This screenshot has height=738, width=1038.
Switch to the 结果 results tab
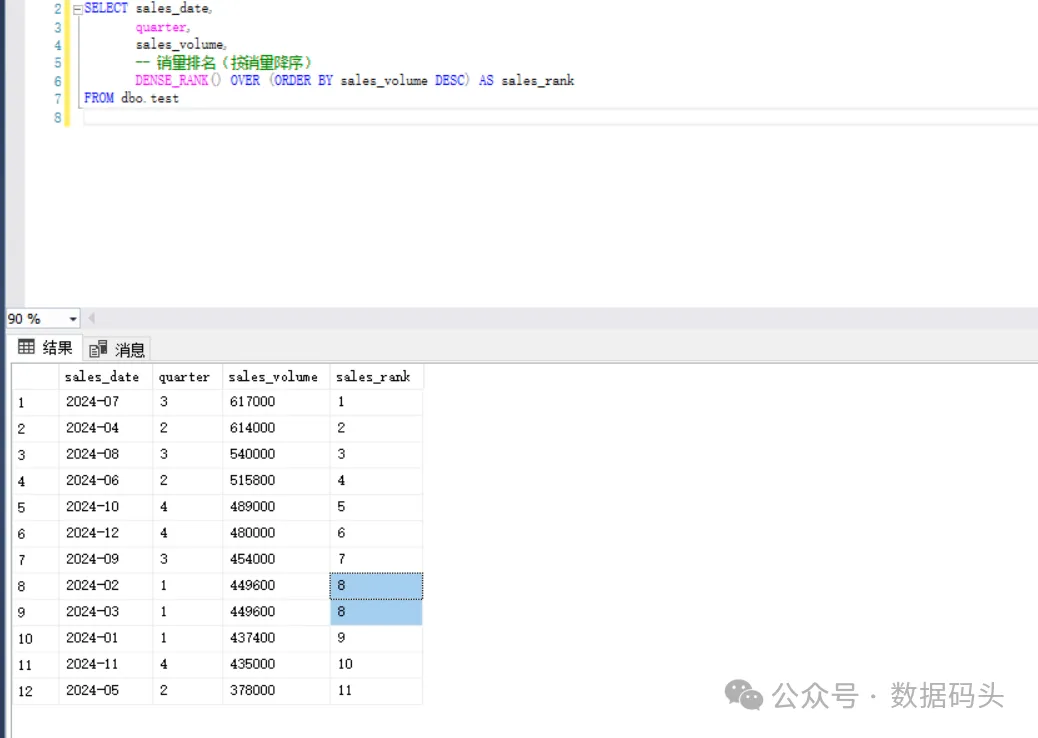45,347
